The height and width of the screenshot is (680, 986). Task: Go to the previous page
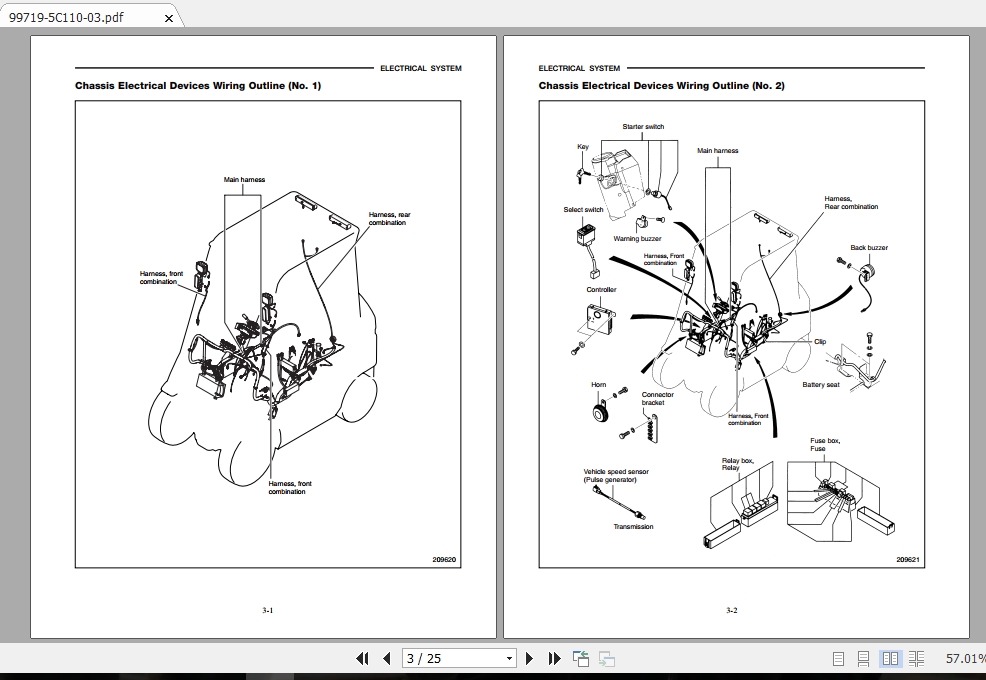pos(387,658)
